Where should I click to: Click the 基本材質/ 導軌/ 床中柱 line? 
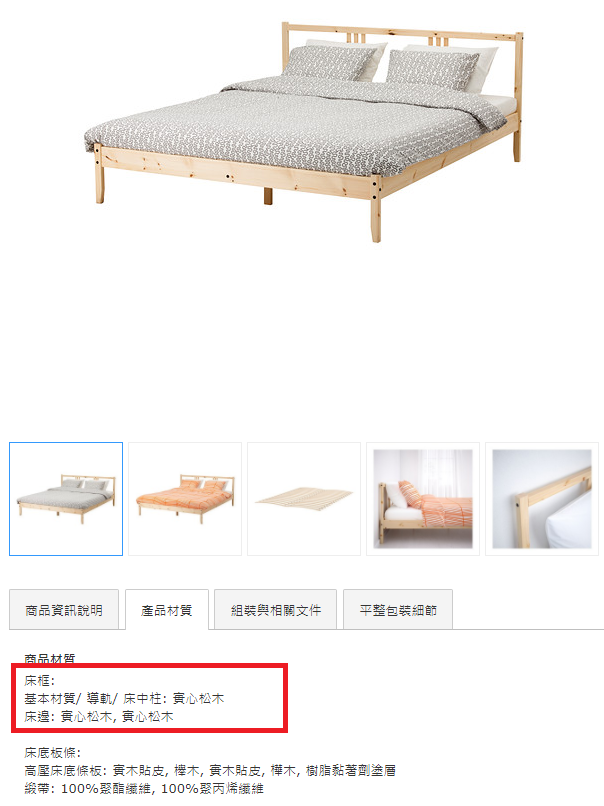[x=124, y=699]
